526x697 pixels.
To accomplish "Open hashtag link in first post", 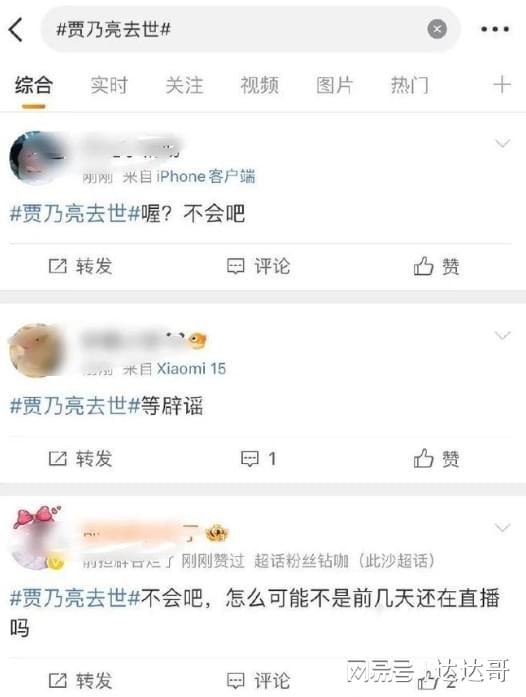I will (x=75, y=213).
